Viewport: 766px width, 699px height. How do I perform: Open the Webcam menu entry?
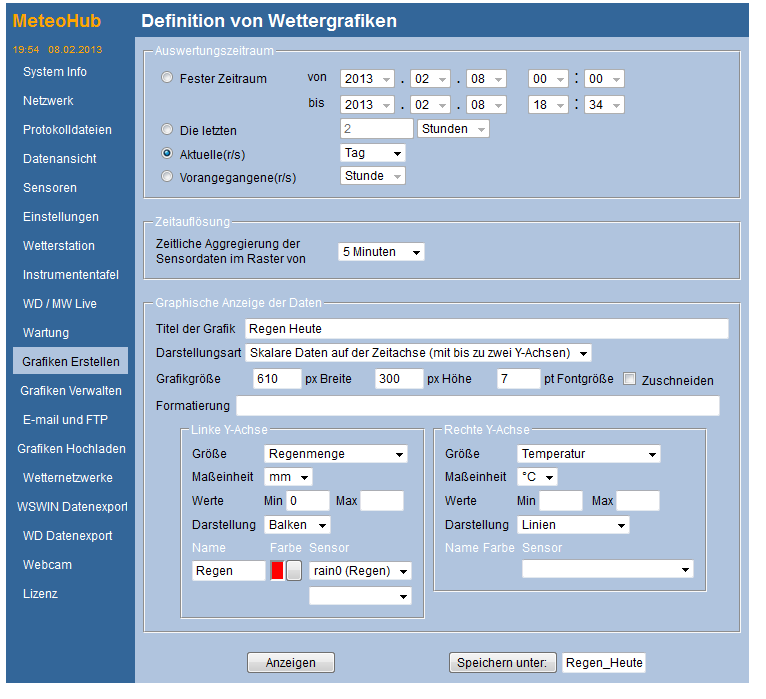[x=48, y=565]
